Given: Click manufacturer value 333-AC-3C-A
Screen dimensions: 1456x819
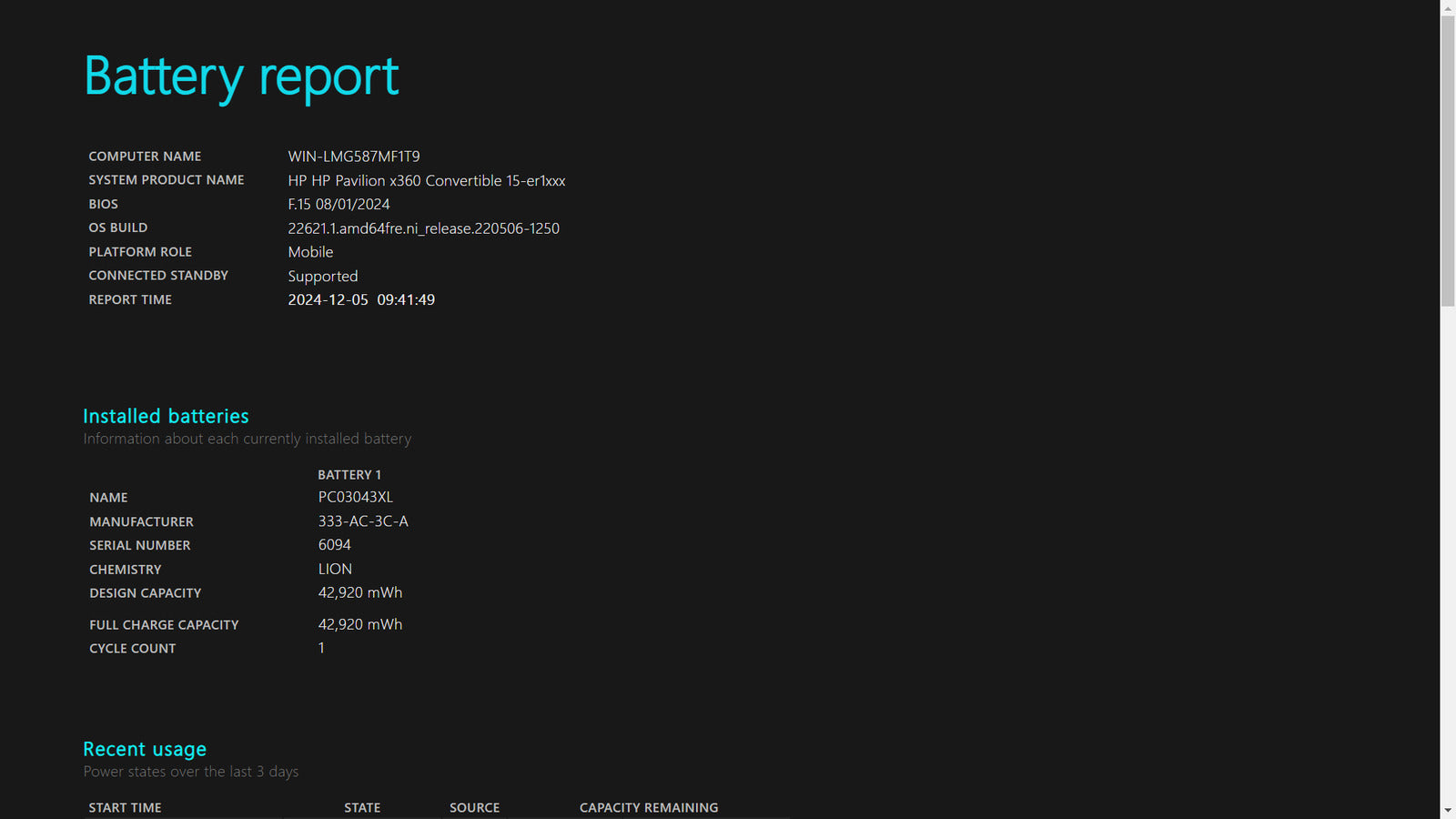Looking at the screenshot, I should (x=363, y=521).
